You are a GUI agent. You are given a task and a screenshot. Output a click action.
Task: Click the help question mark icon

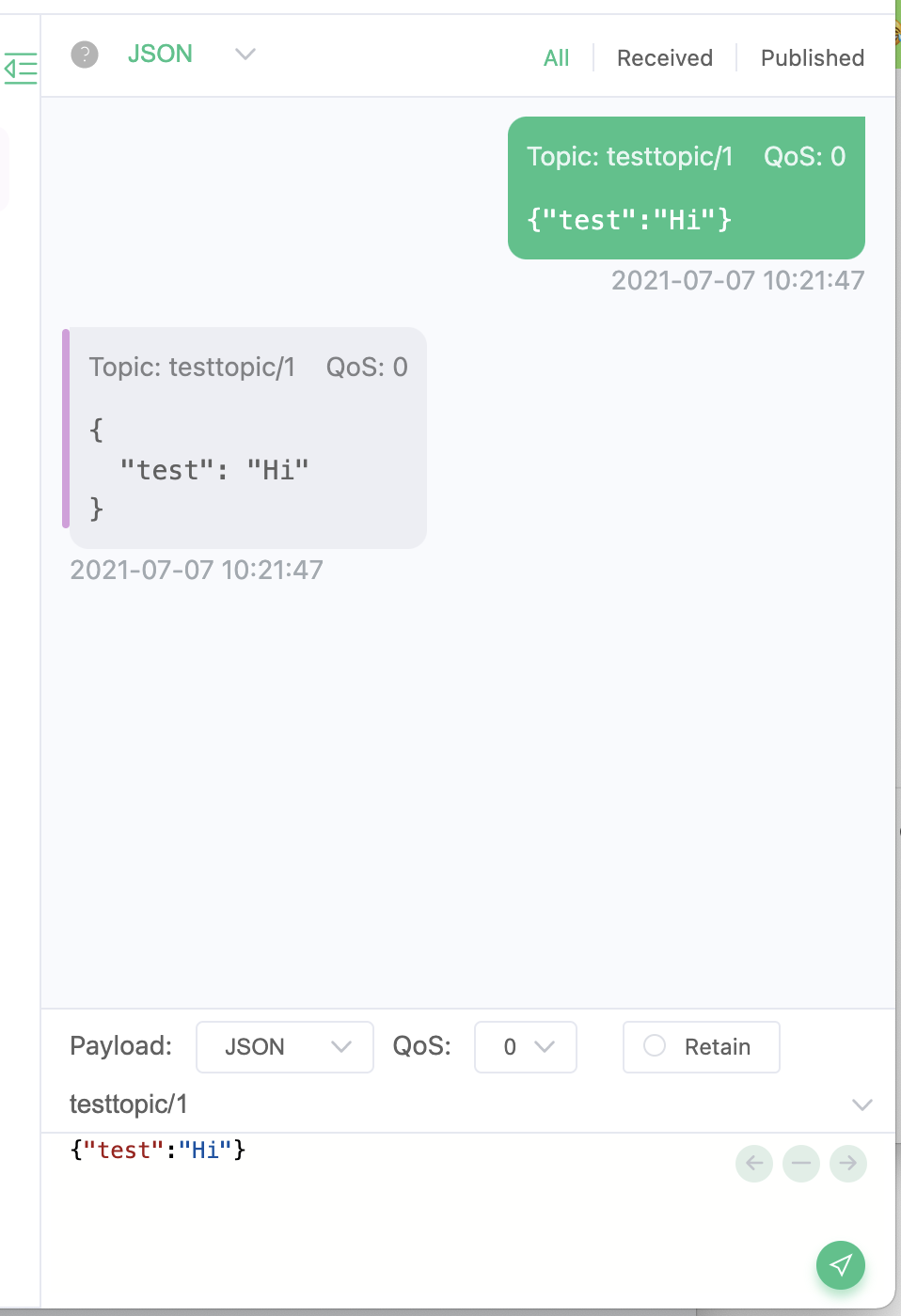tap(85, 55)
